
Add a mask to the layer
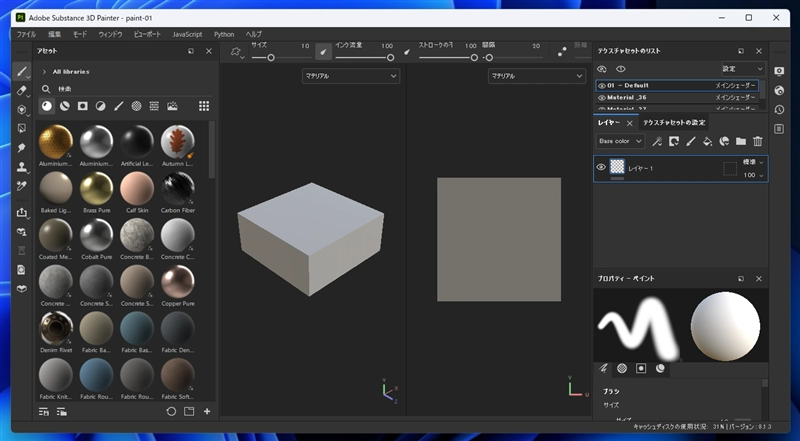coord(673,141)
